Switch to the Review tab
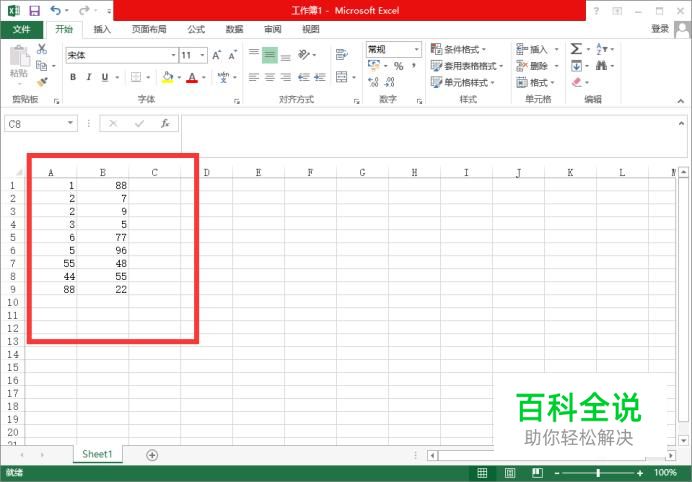 273,30
